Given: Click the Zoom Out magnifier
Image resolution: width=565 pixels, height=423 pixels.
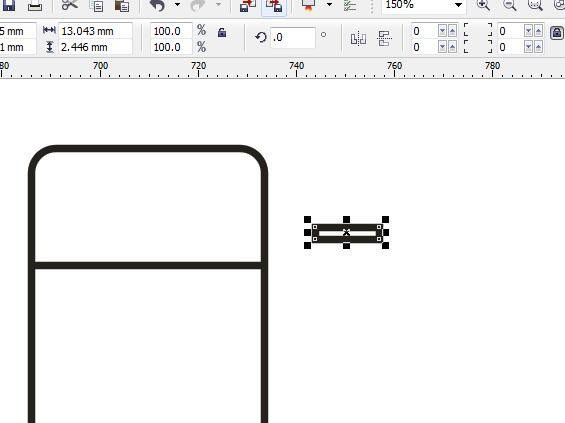Looking at the screenshot, I should [510, 5].
